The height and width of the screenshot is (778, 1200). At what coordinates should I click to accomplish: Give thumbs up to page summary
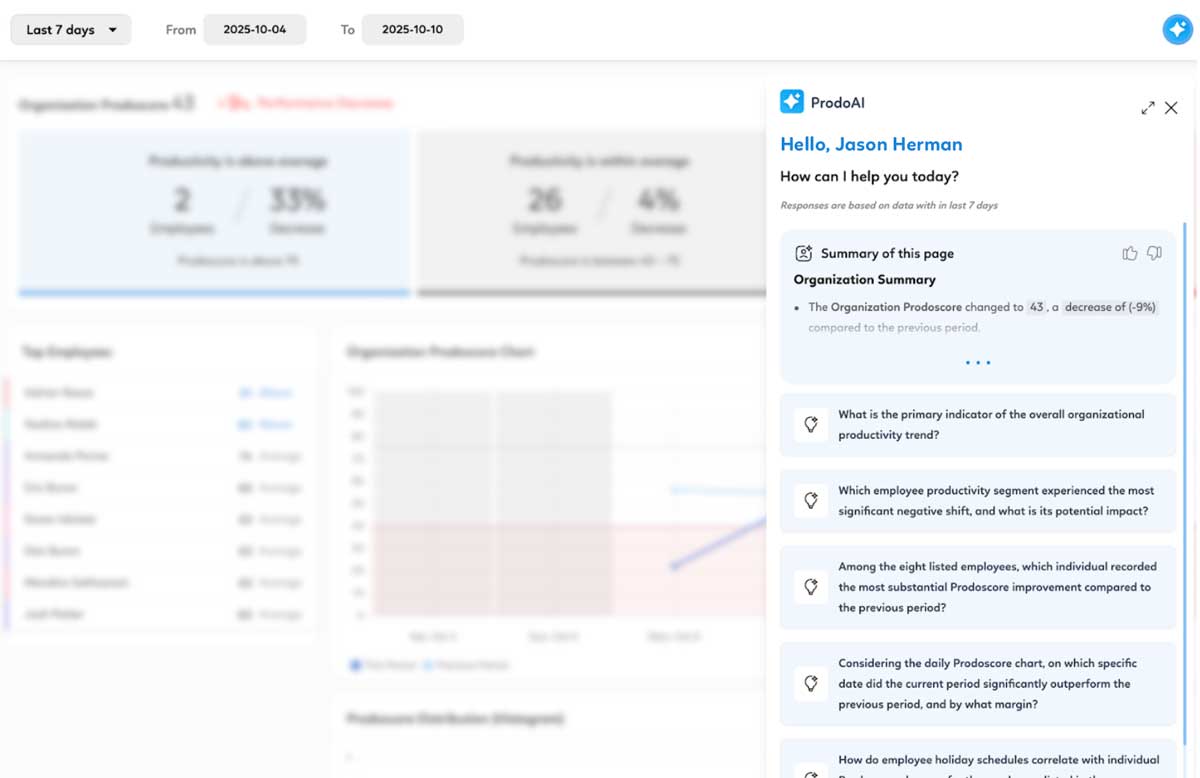pyautogui.click(x=1130, y=254)
